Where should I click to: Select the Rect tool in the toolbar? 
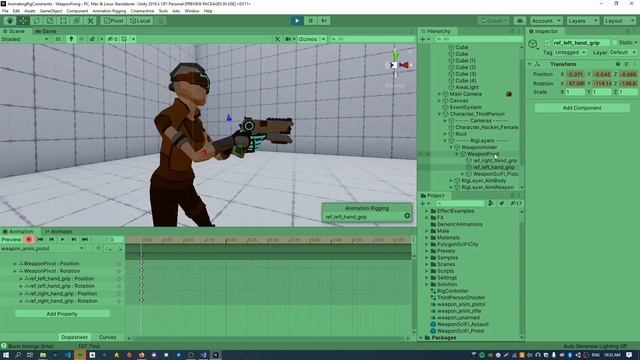(x=63, y=21)
